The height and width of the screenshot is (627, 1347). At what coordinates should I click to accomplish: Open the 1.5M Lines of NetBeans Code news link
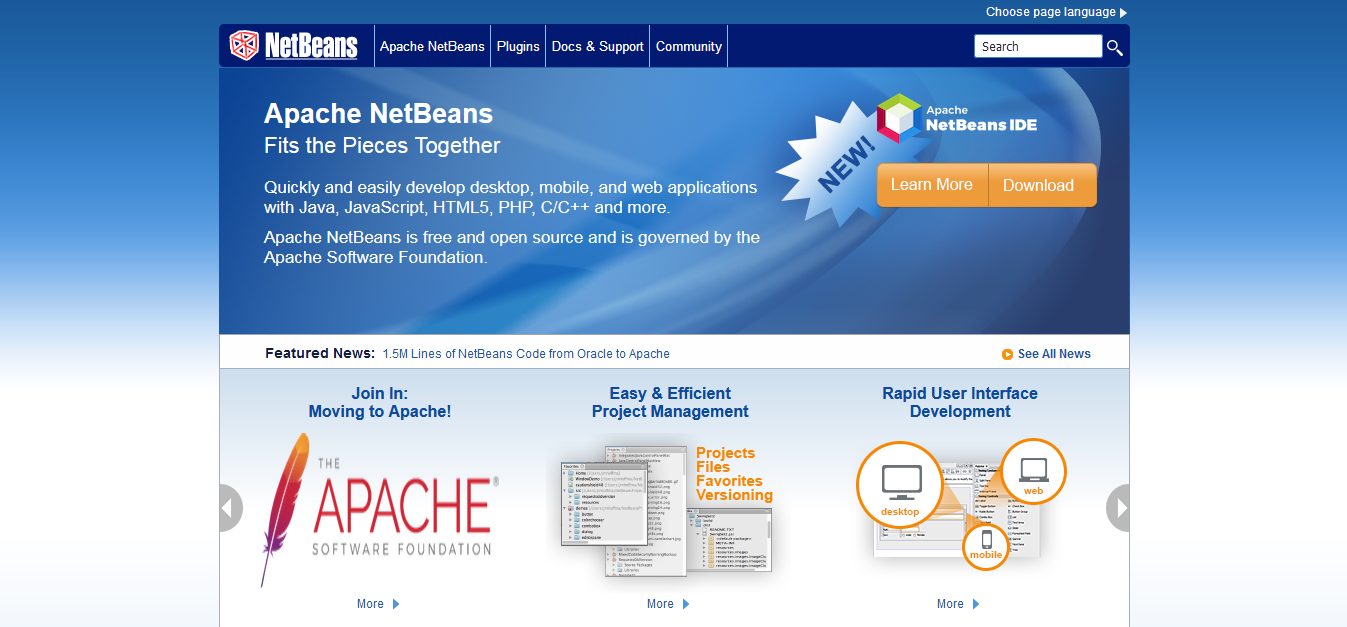(x=526, y=354)
